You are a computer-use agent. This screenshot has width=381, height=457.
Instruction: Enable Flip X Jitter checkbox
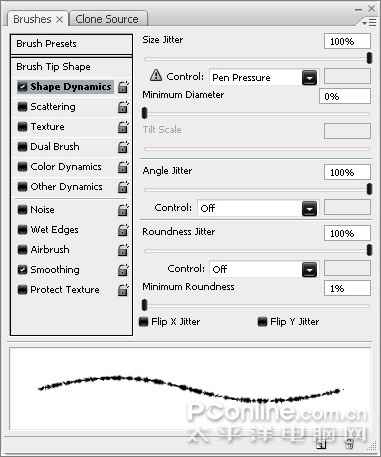point(144,322)
